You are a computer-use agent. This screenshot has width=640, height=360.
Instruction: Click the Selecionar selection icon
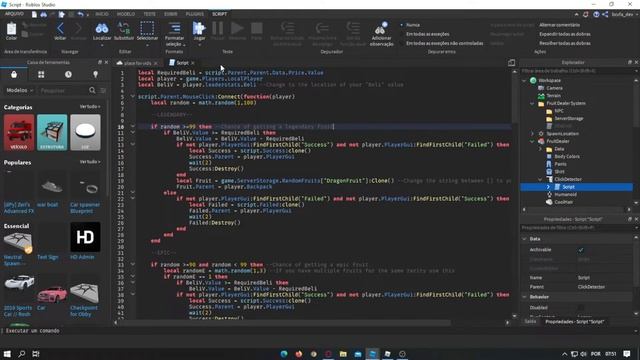pos(147,28)
